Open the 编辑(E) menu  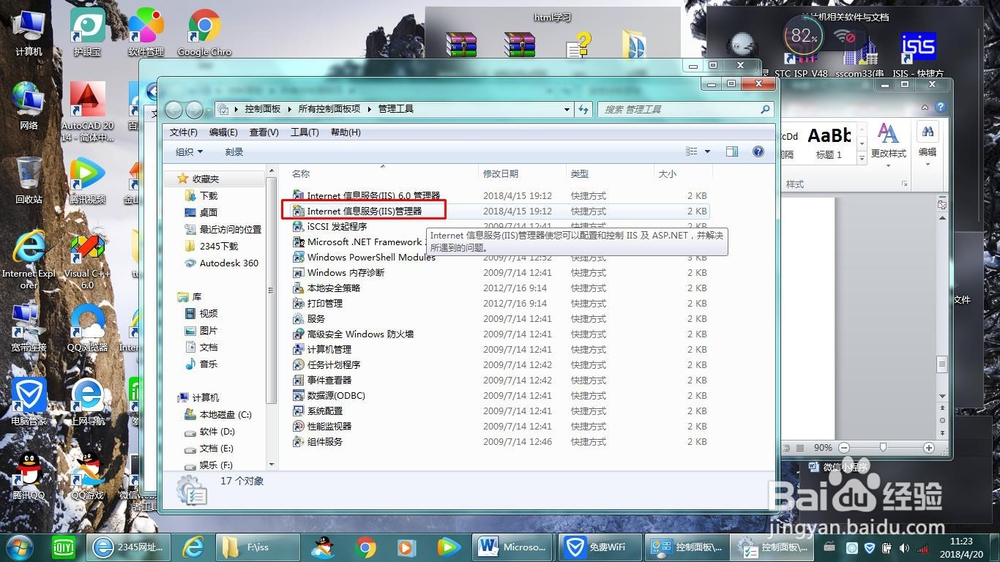pos(223,132)
